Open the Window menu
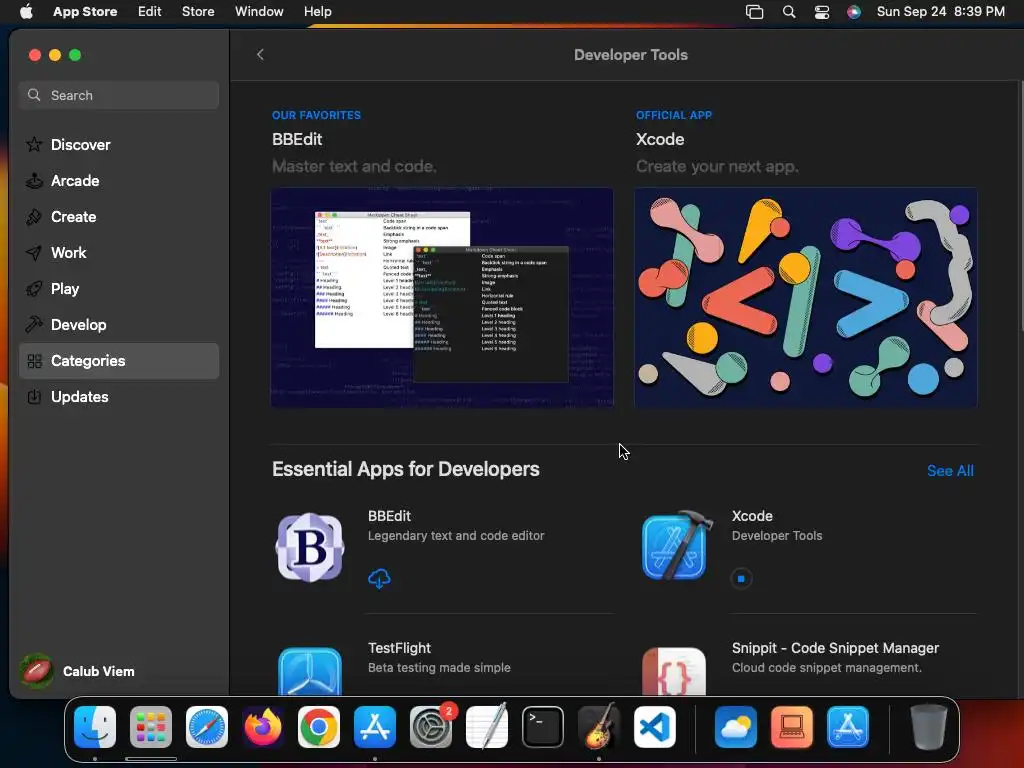This screenshot has height=768, width=1024. pos(259,12)
